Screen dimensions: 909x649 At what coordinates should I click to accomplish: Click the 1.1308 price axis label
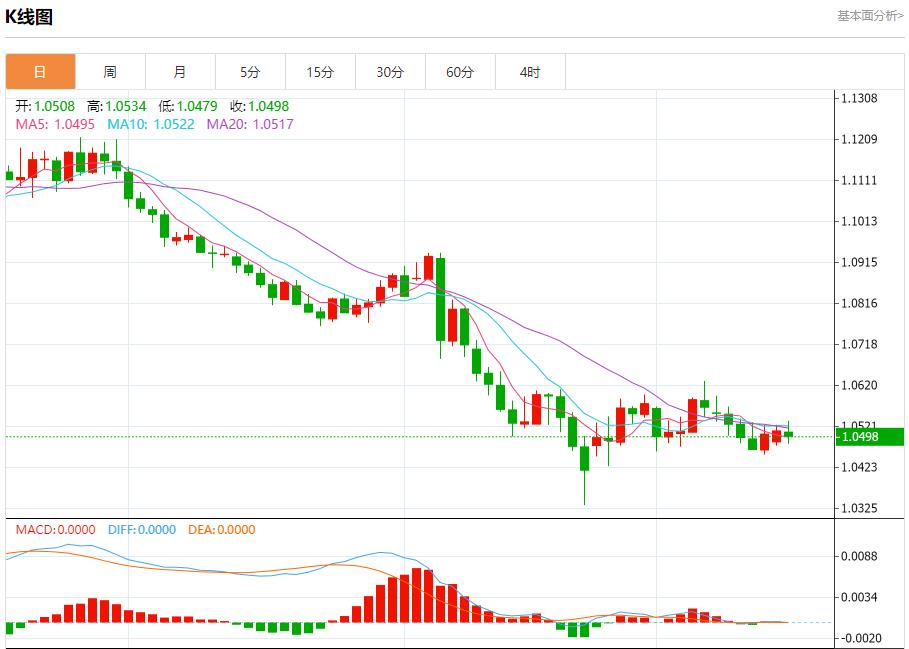pos(860,98)
